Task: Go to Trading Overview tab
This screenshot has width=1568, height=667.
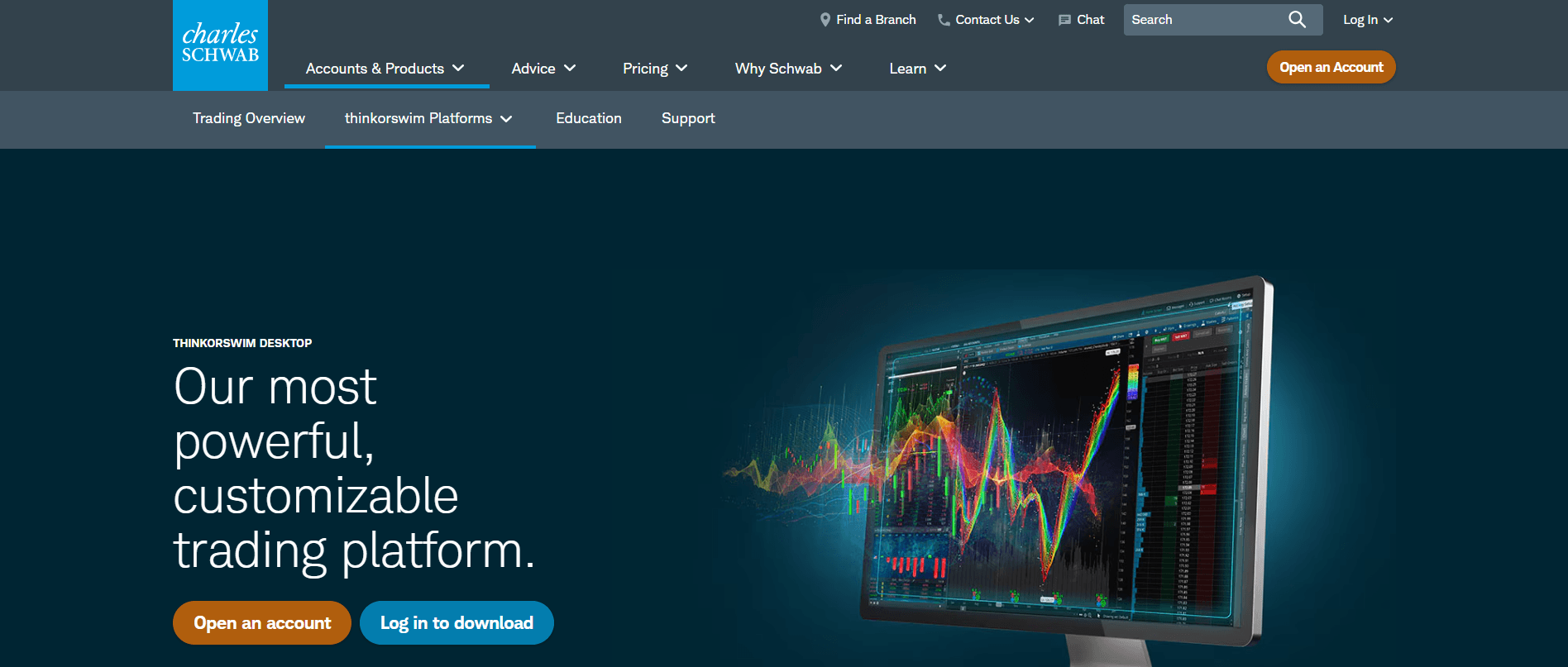Action: tap(249, 118)
